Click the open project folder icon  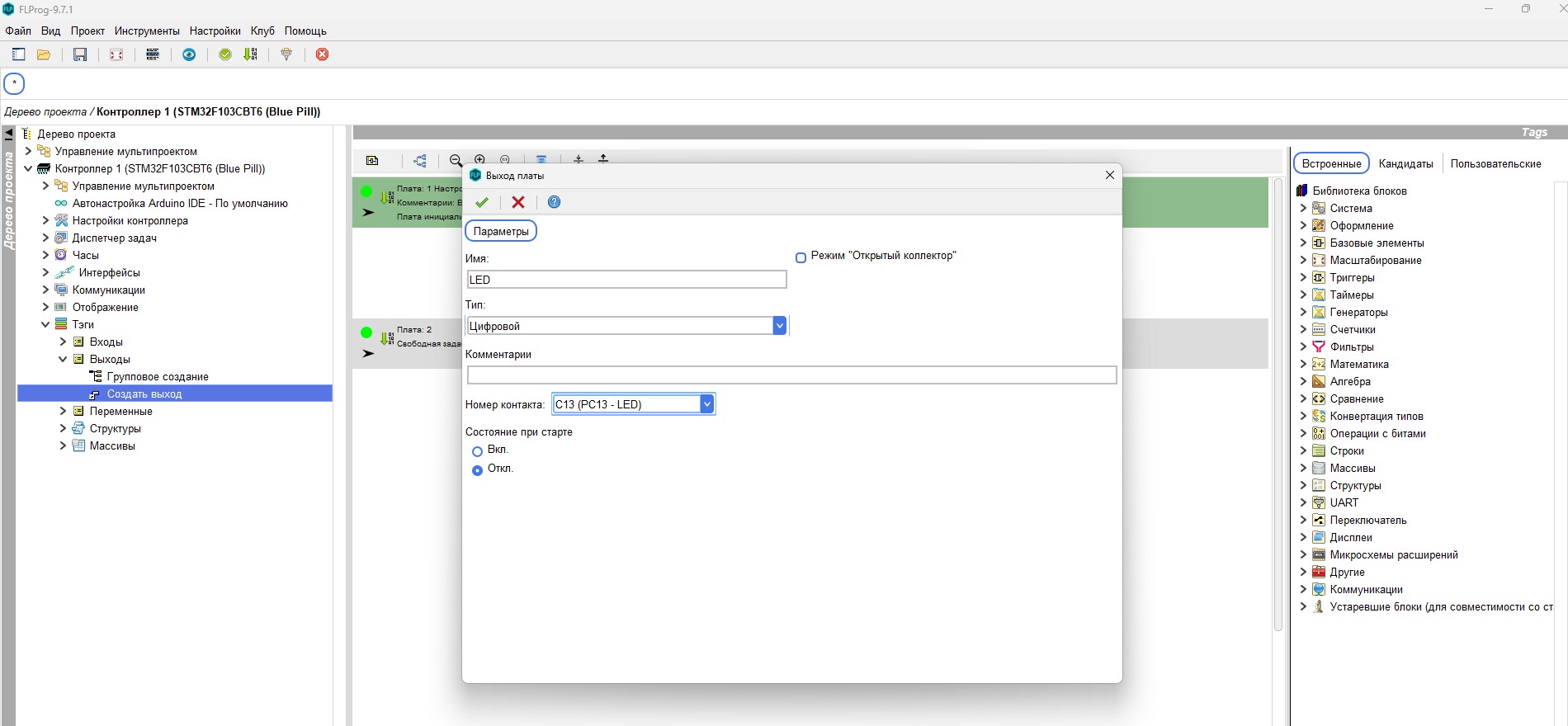click(44, 54)
